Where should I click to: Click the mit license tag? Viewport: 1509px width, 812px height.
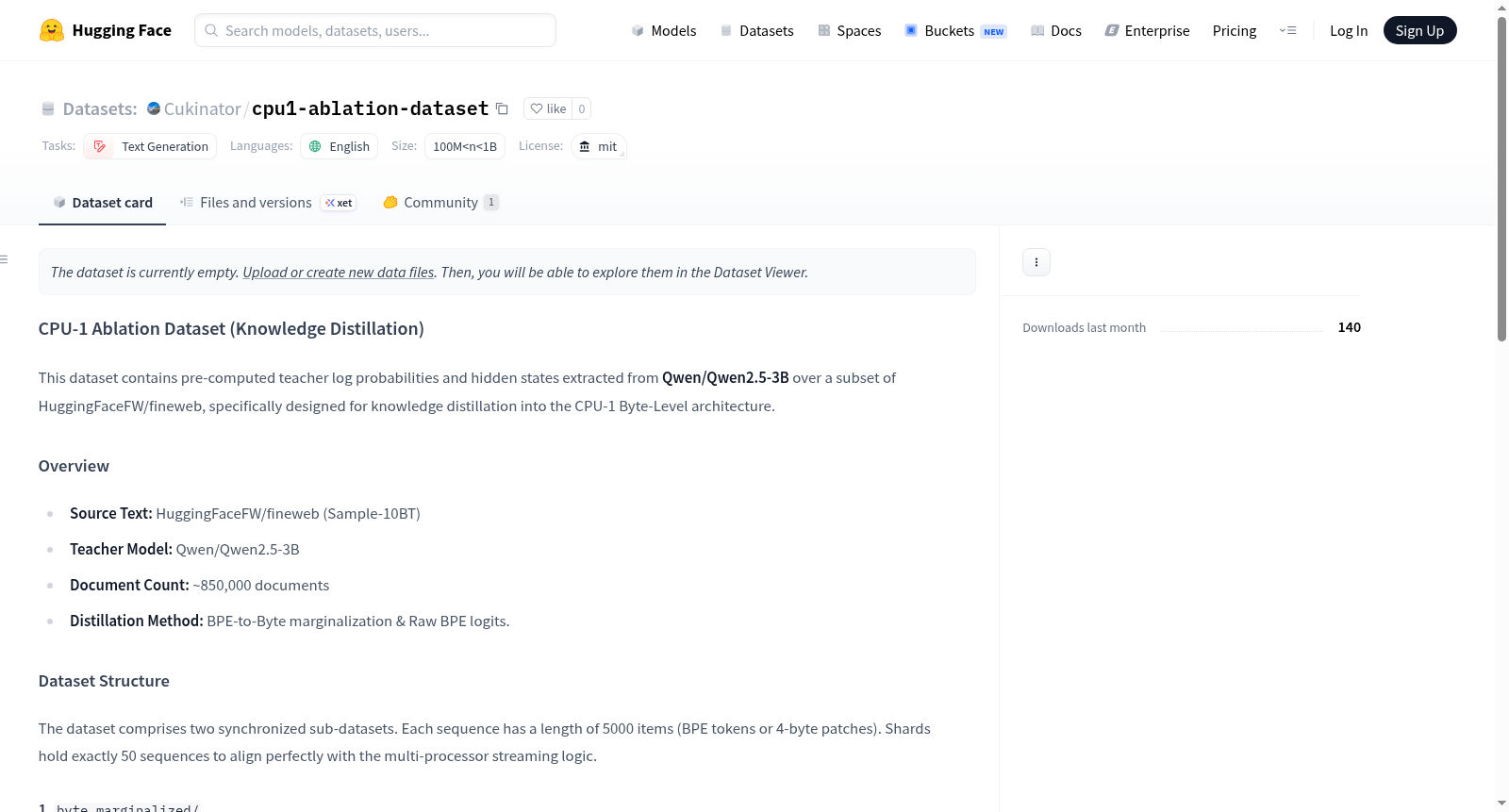click(599, 146)
